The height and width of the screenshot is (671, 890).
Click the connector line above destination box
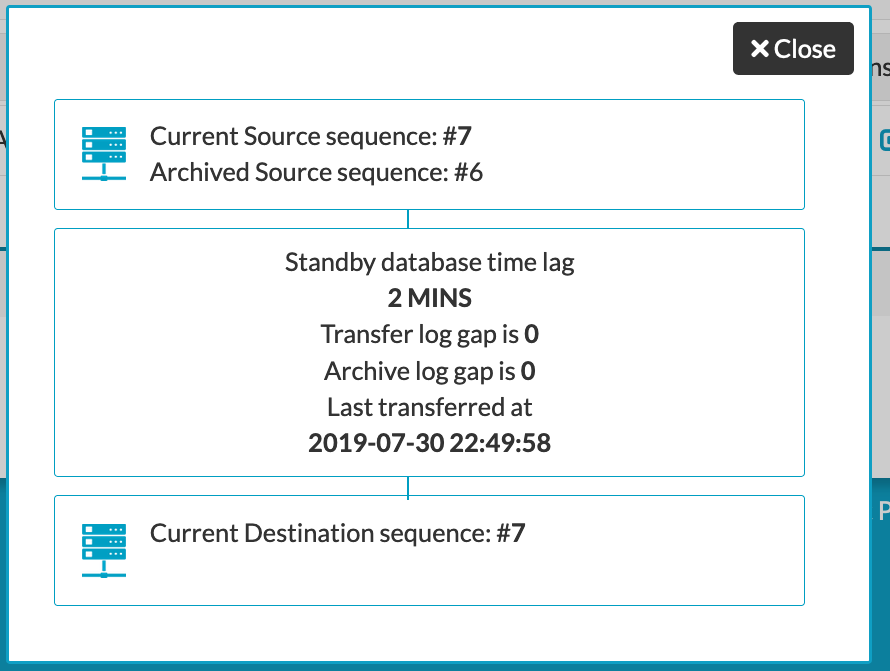408,486
